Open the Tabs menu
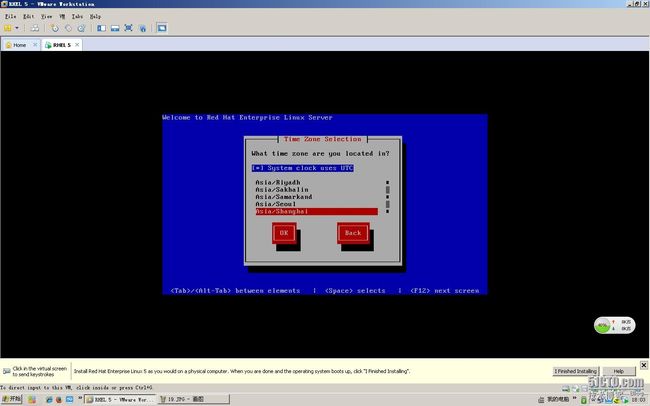650x406 pixels. [x=77, y=17]
